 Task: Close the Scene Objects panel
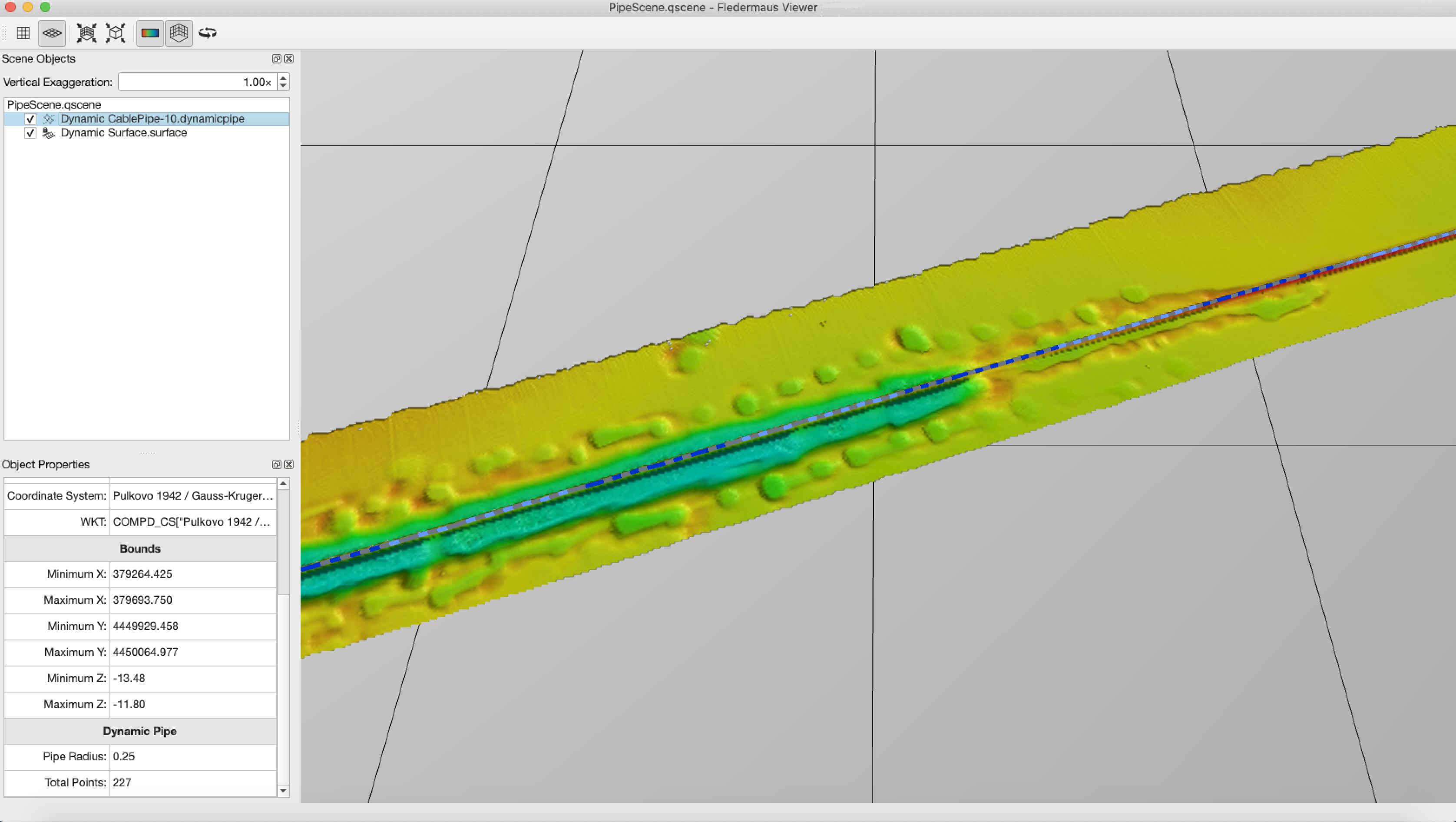pos(289,59)
